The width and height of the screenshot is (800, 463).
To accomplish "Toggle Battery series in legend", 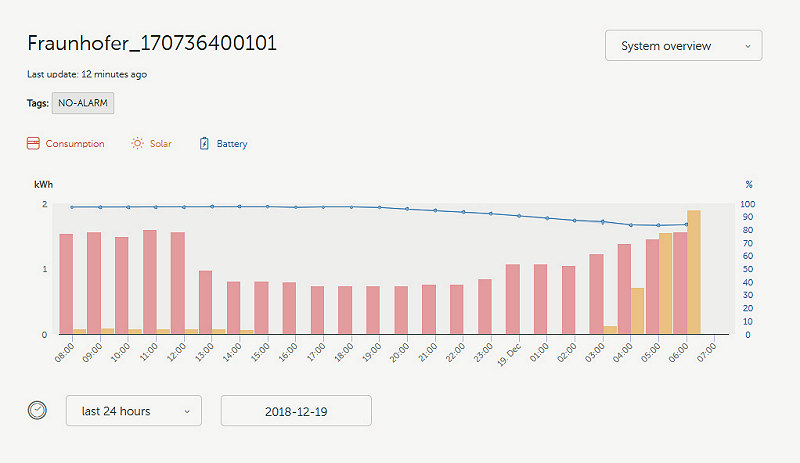I will click(x=232, y=144).
